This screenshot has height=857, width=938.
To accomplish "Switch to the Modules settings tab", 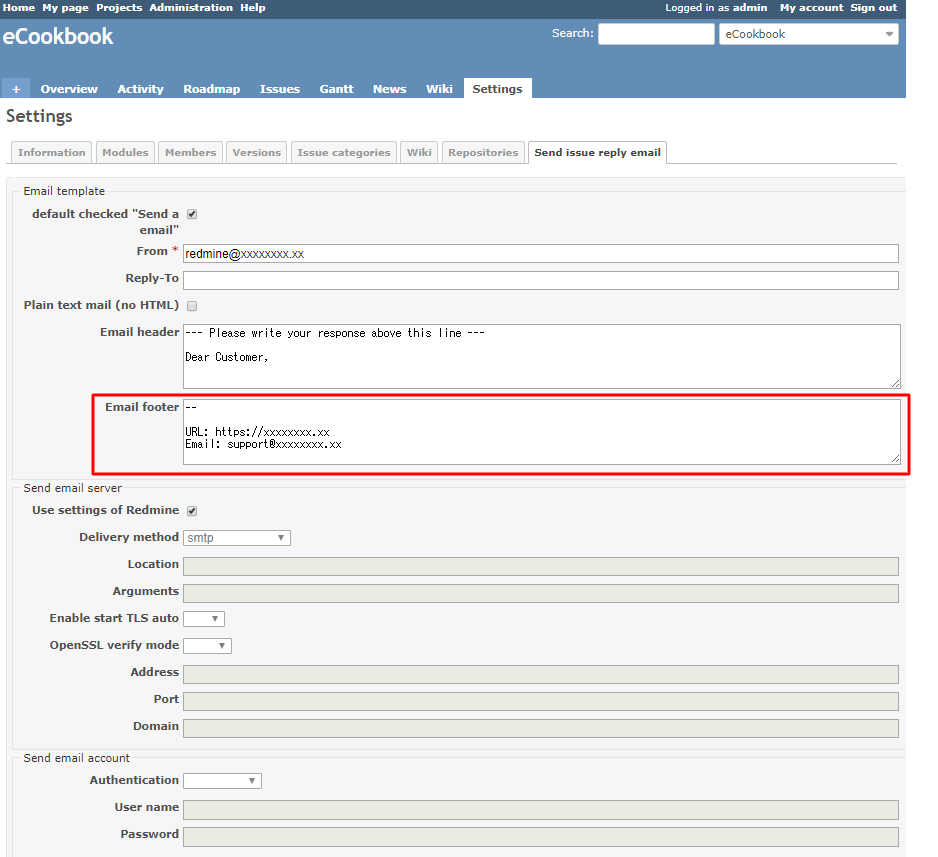I will coord(125,152).
